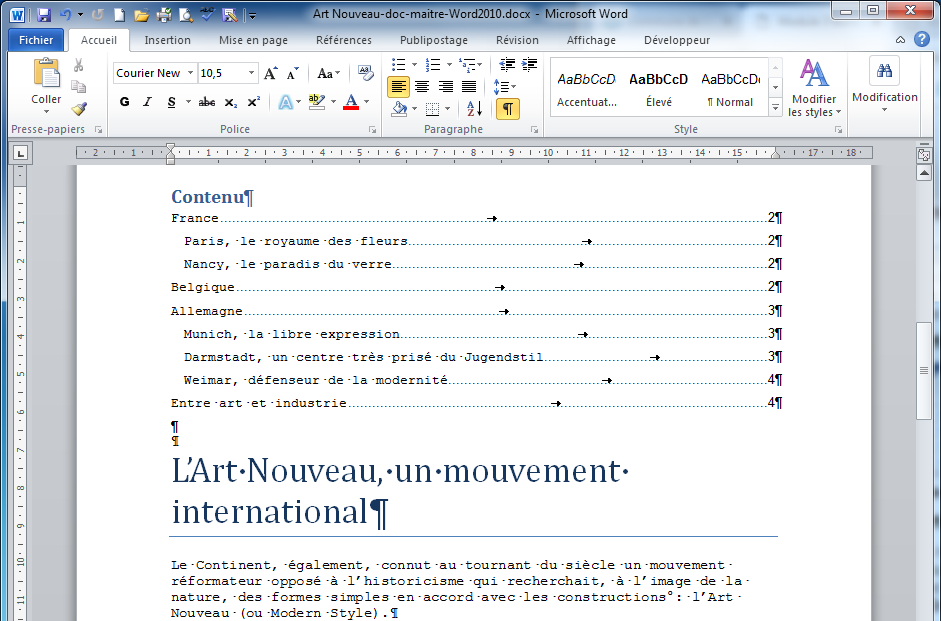
Task: Hide the paragraph marks (¶)
Action: 508,109
